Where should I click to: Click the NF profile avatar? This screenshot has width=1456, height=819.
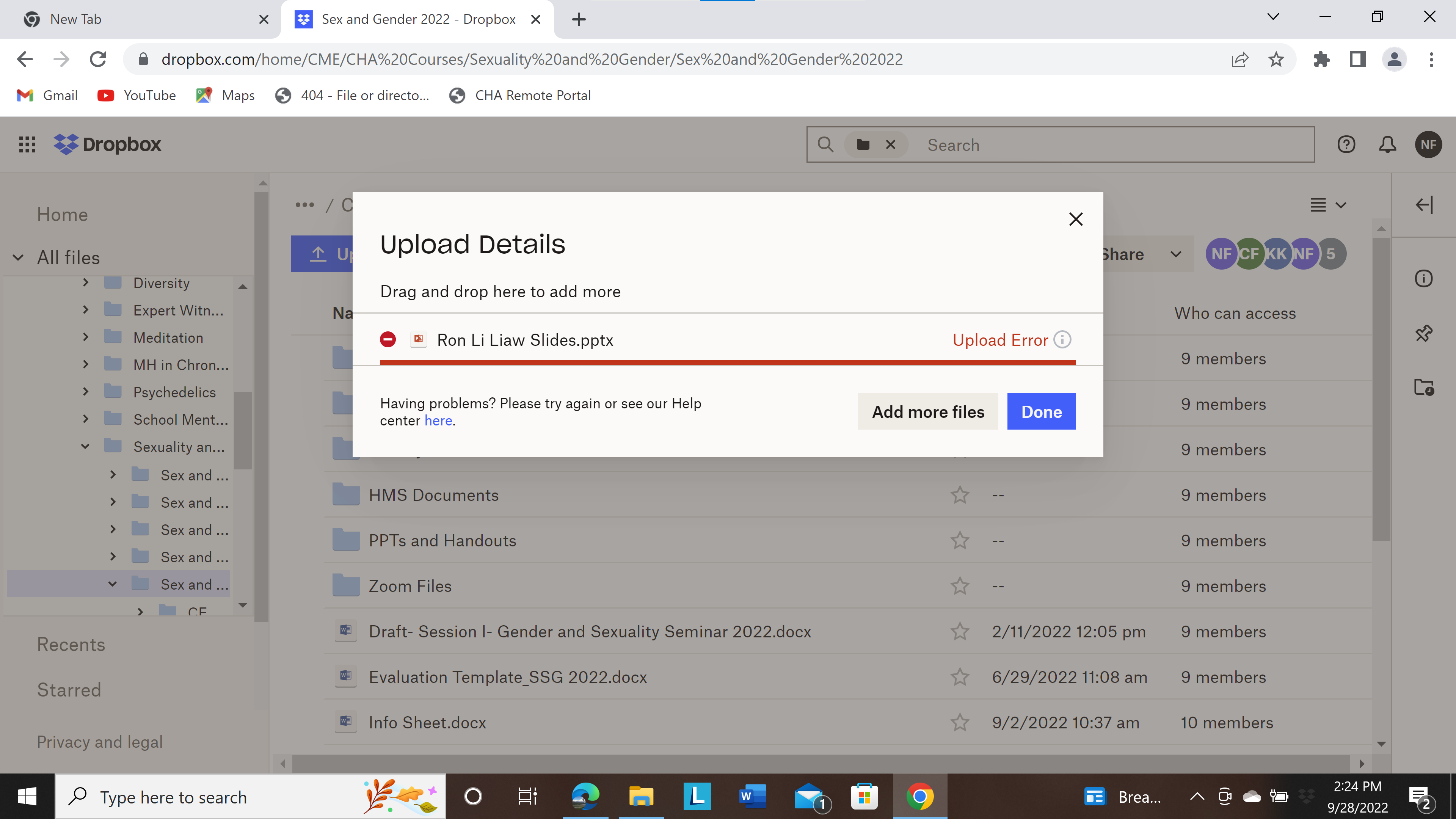pos(1429,145)
